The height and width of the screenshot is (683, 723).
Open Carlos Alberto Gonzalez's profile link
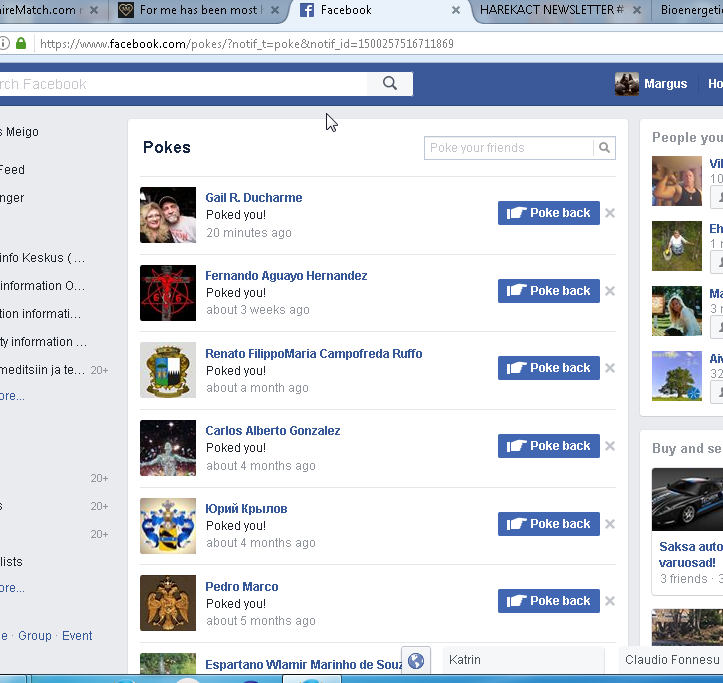point(273,430)
